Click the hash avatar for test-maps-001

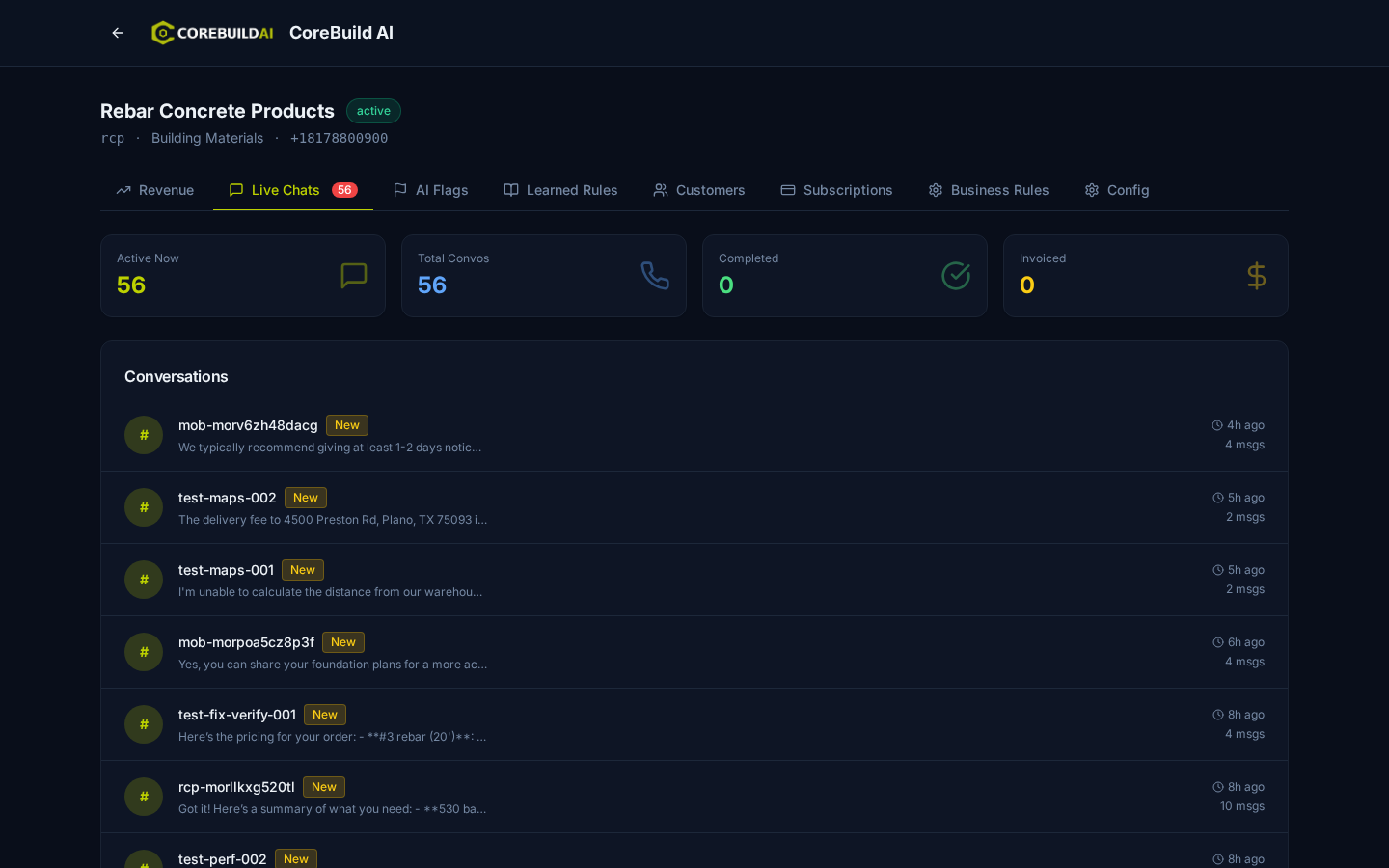(144, 580)
